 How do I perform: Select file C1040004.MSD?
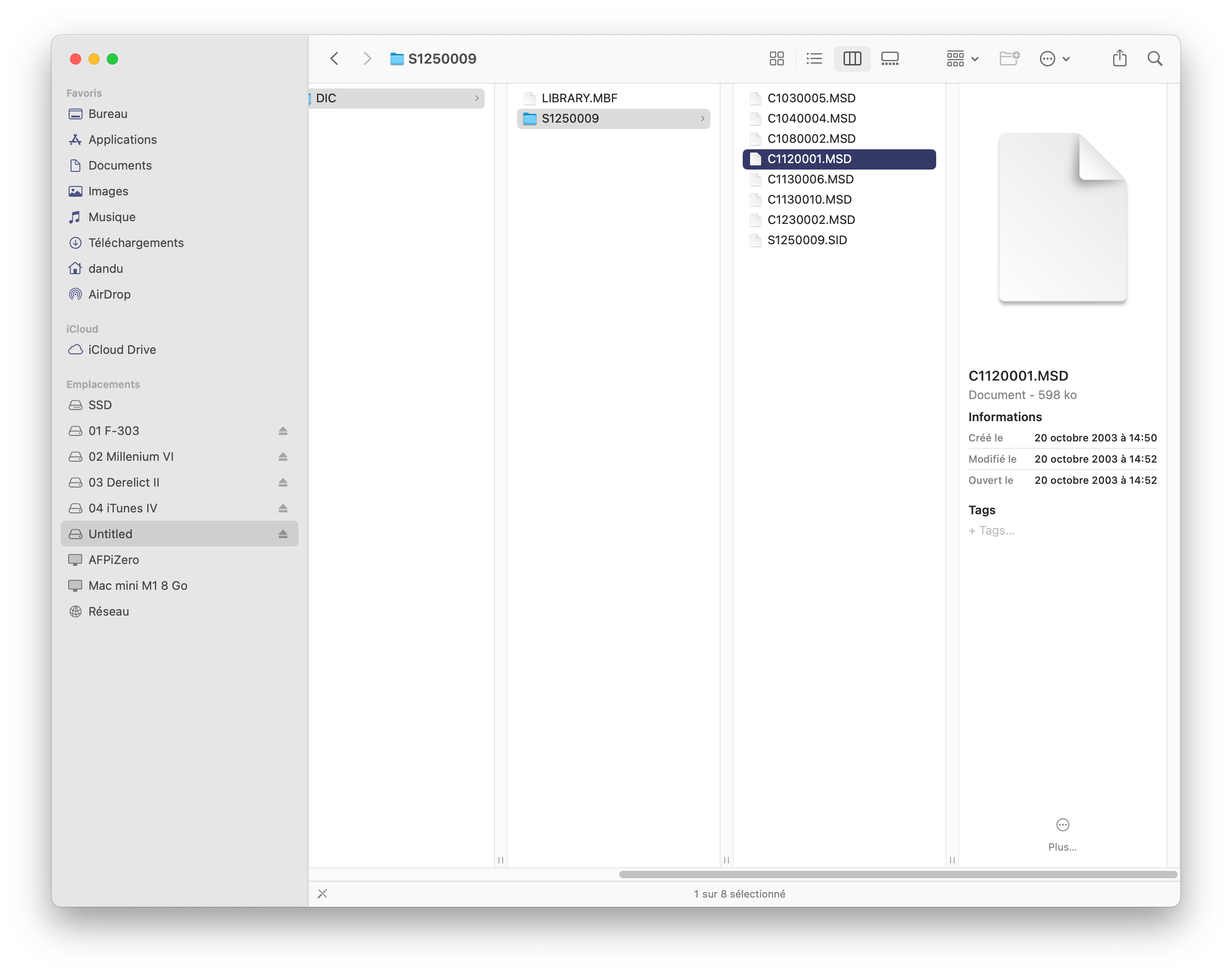839,118
